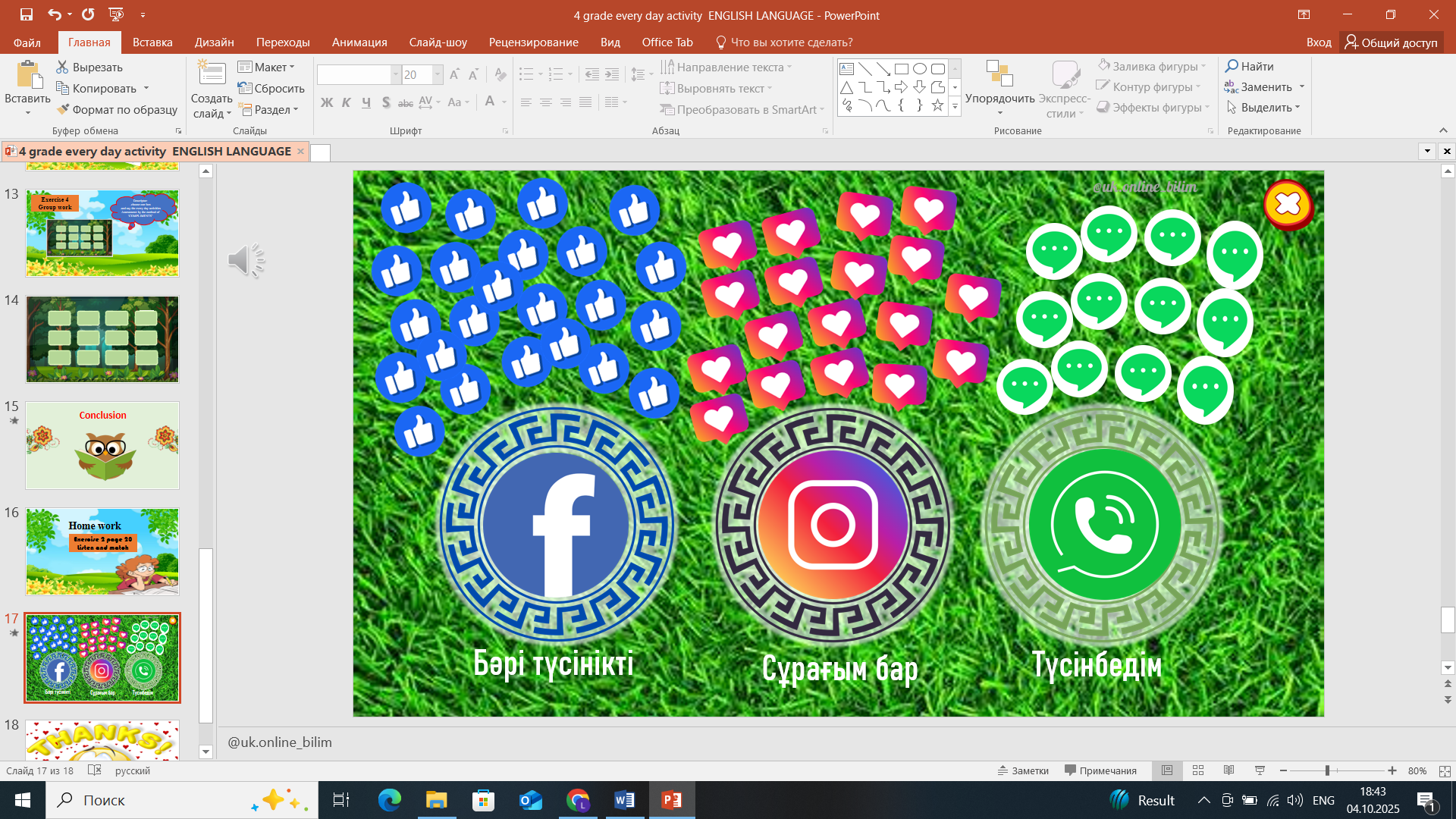Start slideshow from status bar icon
Image resolution: width=1456 pixels, height=819 pixels.
[1260, 770]
